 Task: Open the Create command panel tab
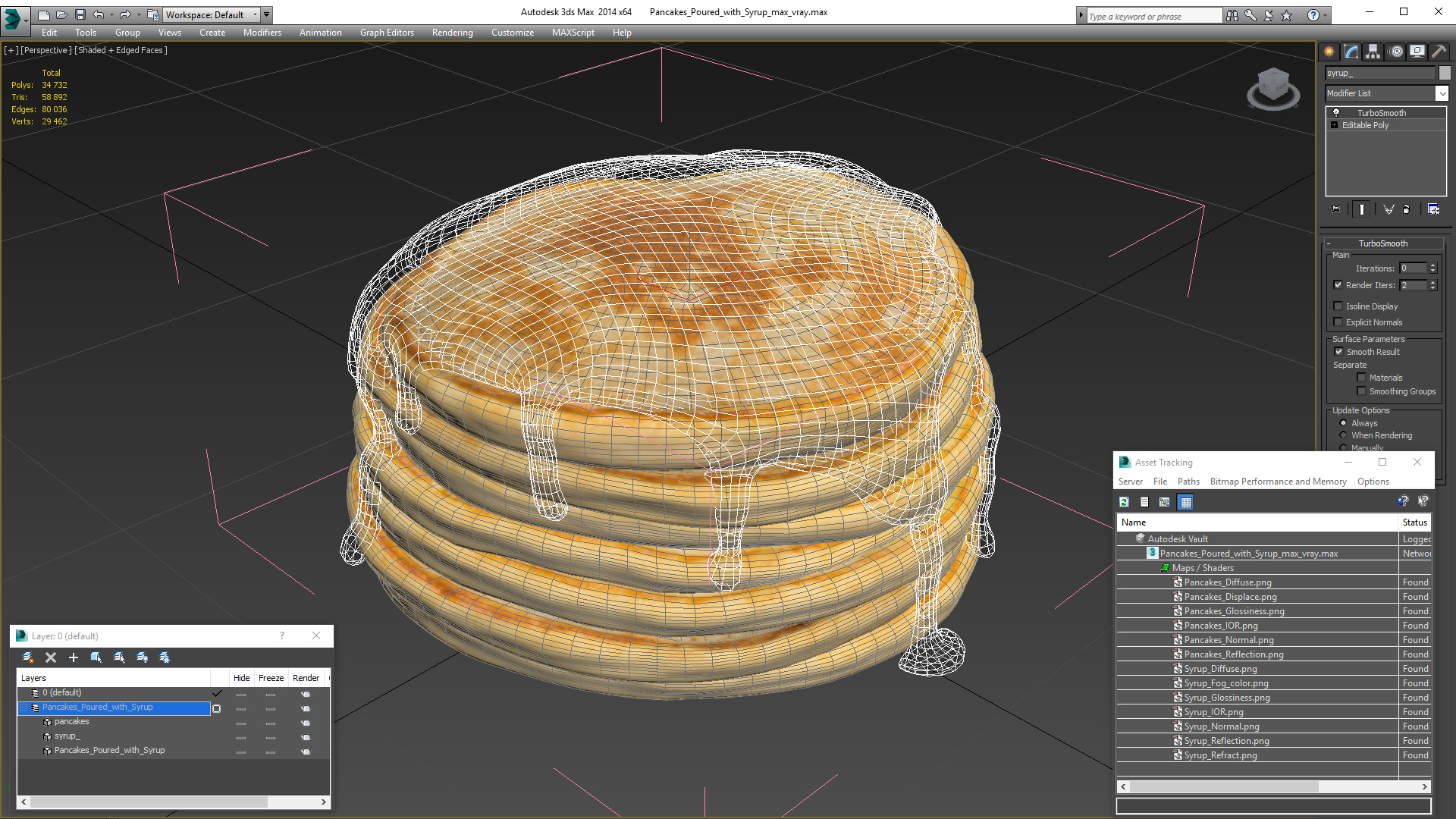point(1329,52)
